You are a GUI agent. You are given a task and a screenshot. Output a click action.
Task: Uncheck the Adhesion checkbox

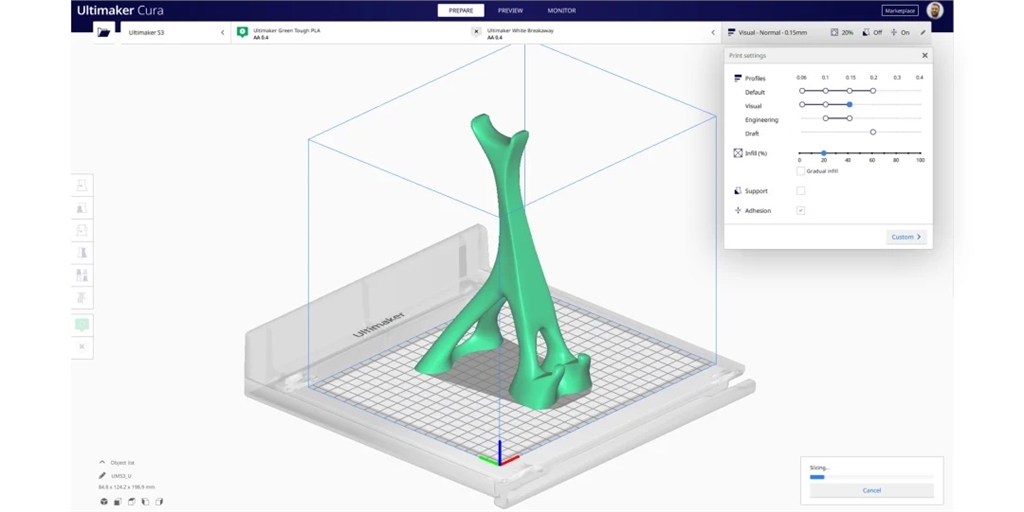(x=801, y=211)
